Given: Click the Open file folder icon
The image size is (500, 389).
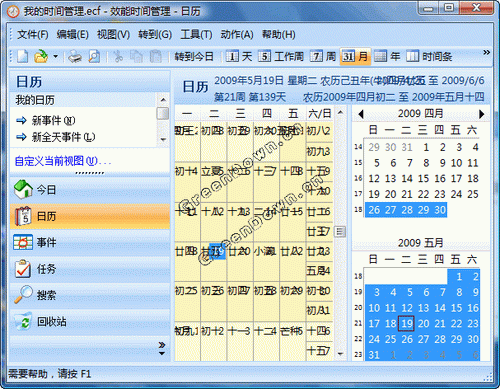Looking at the screenshot, I should 41,56.
